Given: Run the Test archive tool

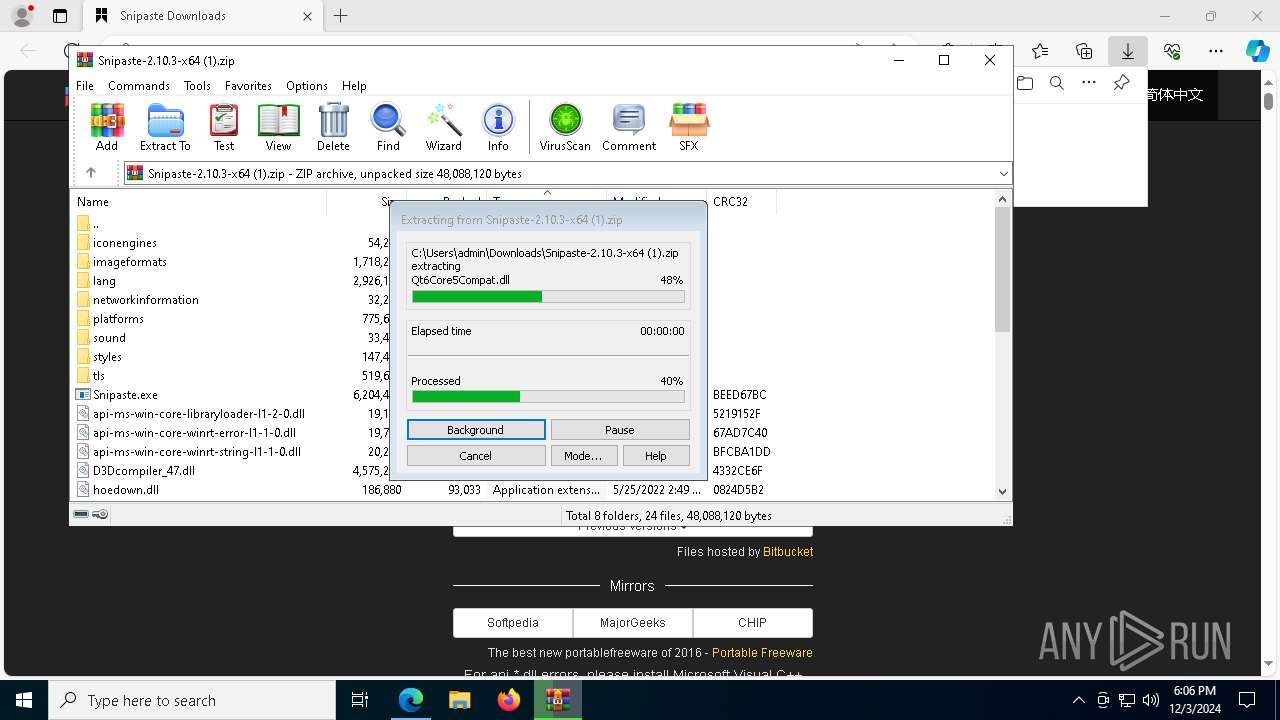Looking at the screenshot, I should coord(224,127).
